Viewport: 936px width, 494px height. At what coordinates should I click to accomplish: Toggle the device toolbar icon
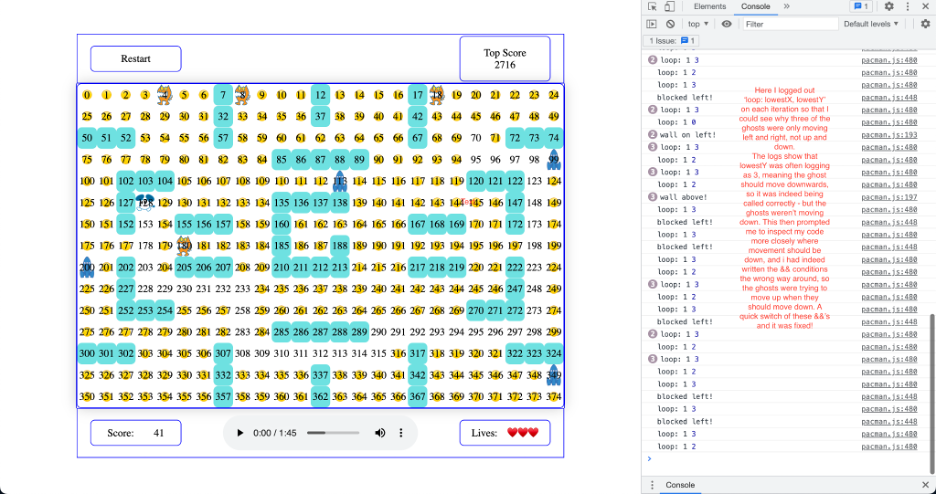point(670,7)
